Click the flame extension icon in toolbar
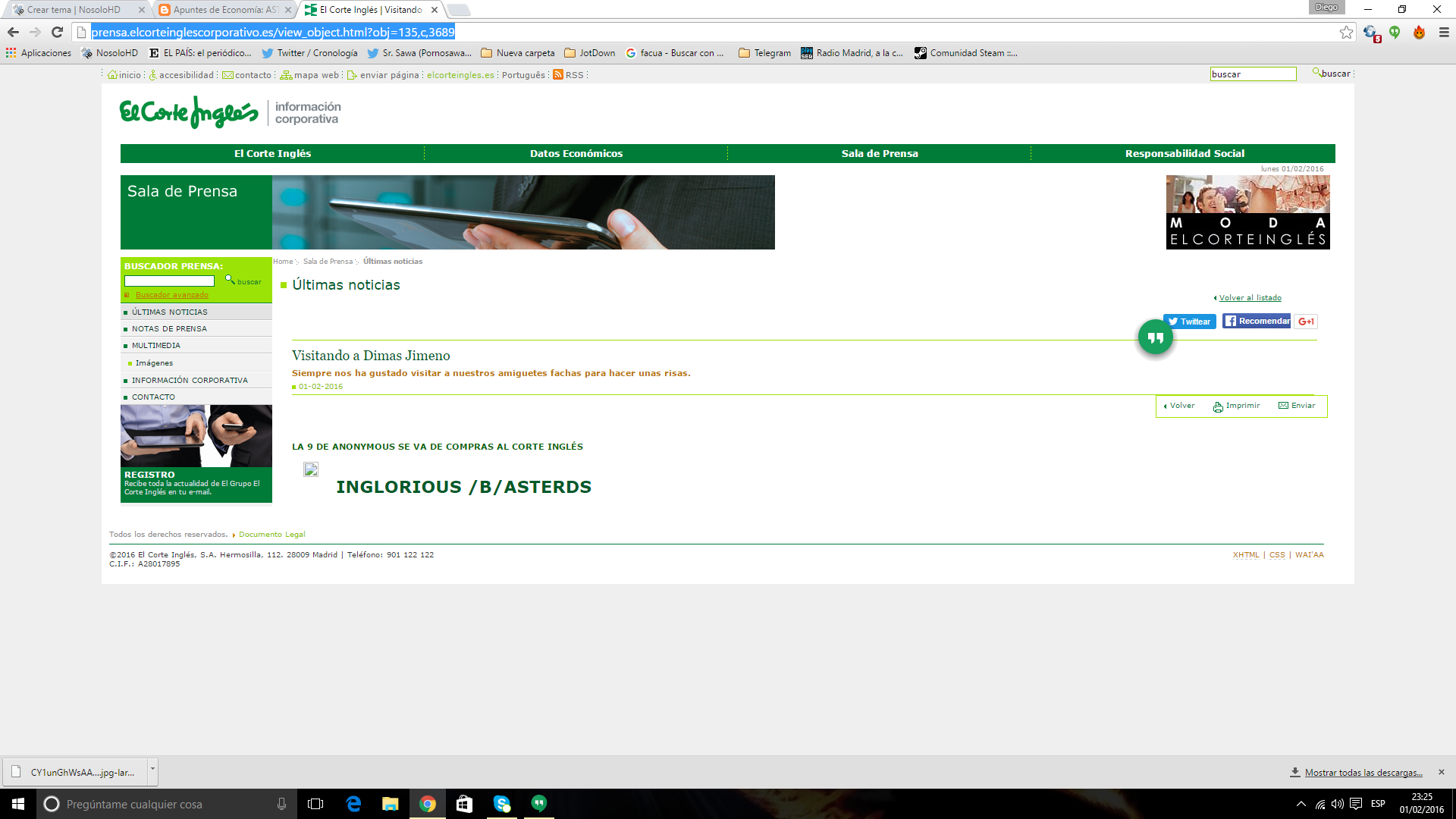 tap(1419, 32)
